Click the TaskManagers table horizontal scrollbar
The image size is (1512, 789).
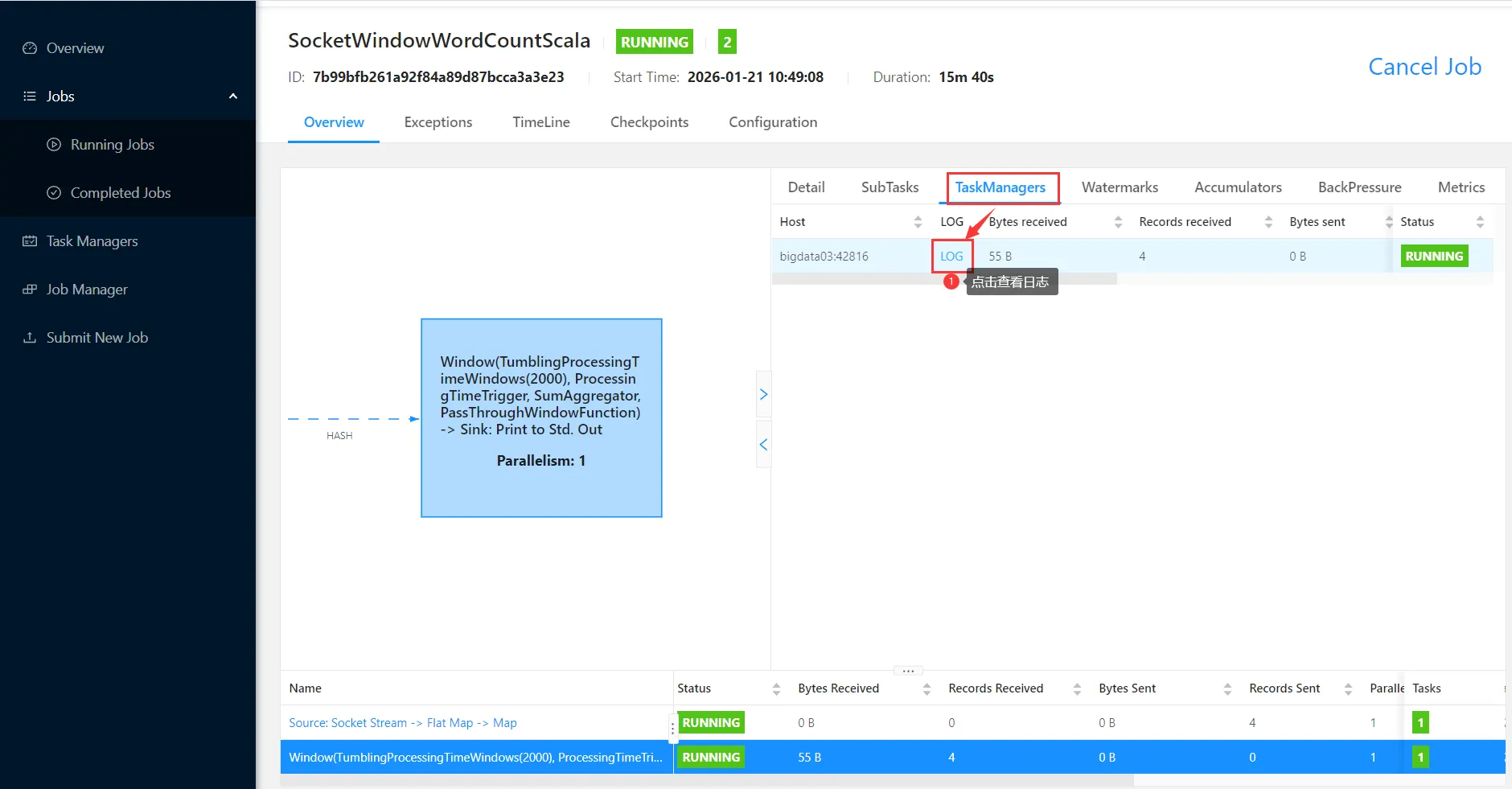(x=944, y=278)
